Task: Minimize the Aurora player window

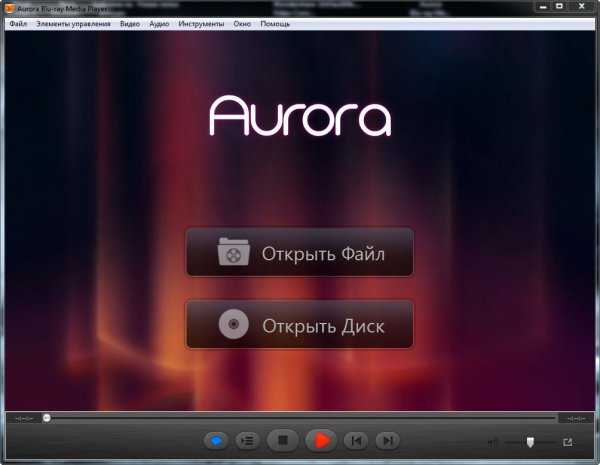Action: click(543, 6)
